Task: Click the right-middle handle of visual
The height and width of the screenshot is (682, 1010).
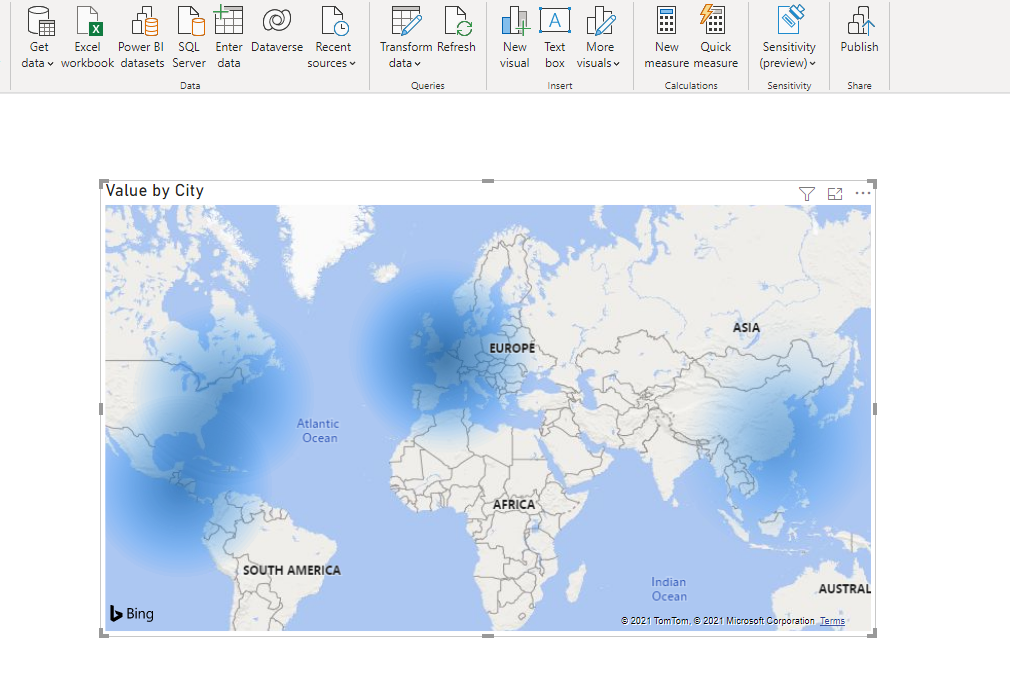Action: 874,408
